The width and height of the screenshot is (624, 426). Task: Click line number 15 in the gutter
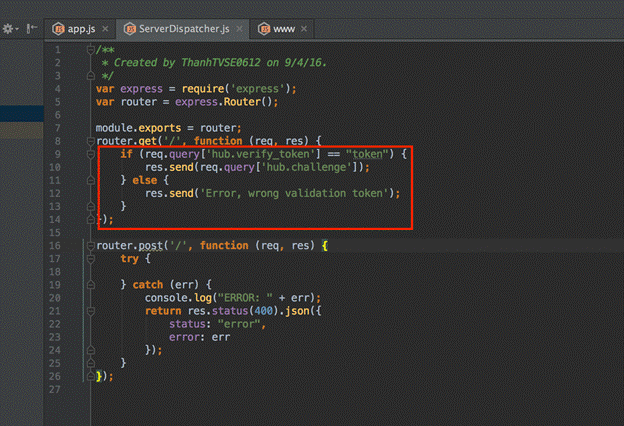(x=55, y=233)
